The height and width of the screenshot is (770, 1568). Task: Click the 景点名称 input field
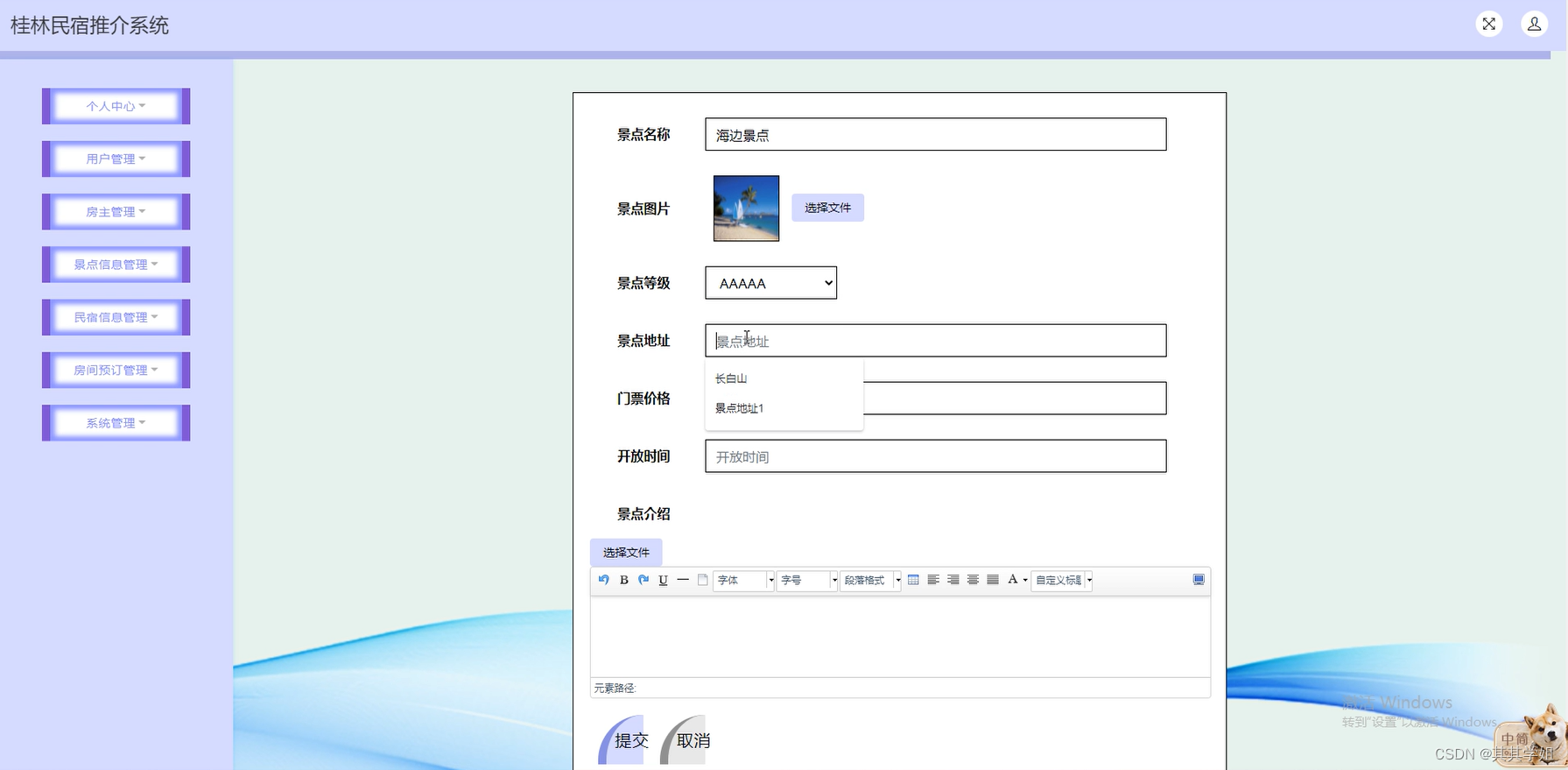tap(936, 135)
